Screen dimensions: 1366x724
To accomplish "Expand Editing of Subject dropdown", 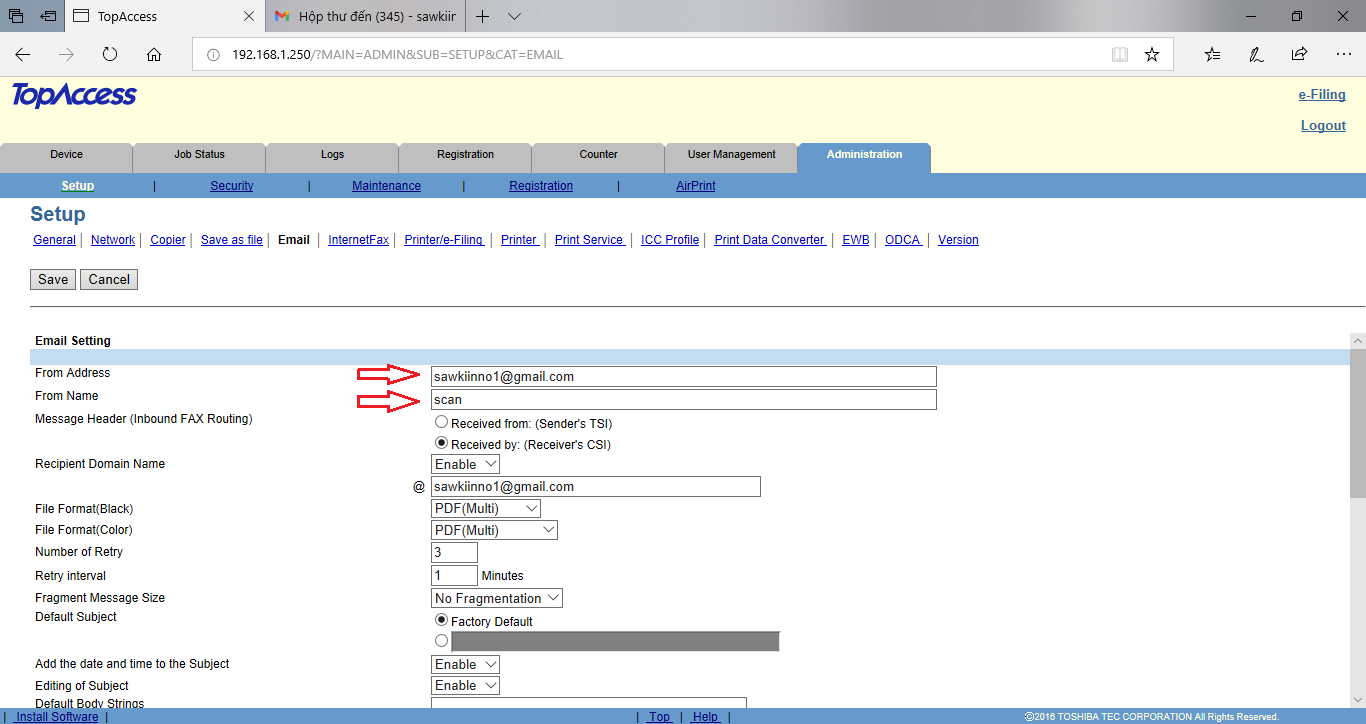I will click(465, 685).
